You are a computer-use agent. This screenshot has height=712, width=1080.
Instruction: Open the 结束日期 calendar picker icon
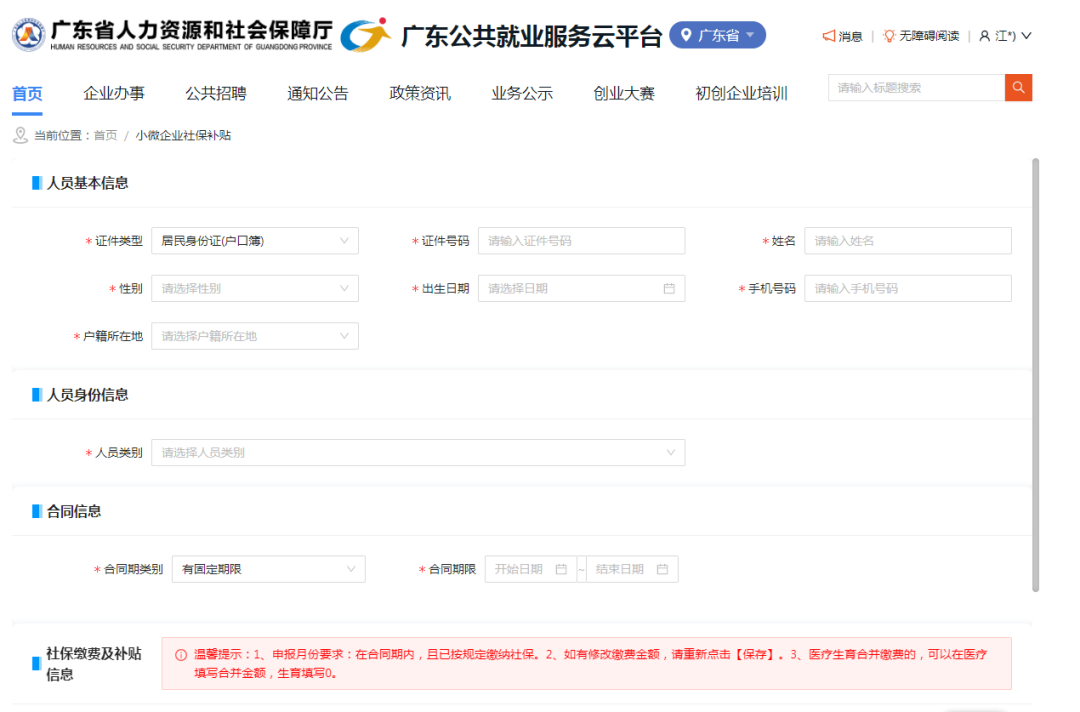(662, 568)
